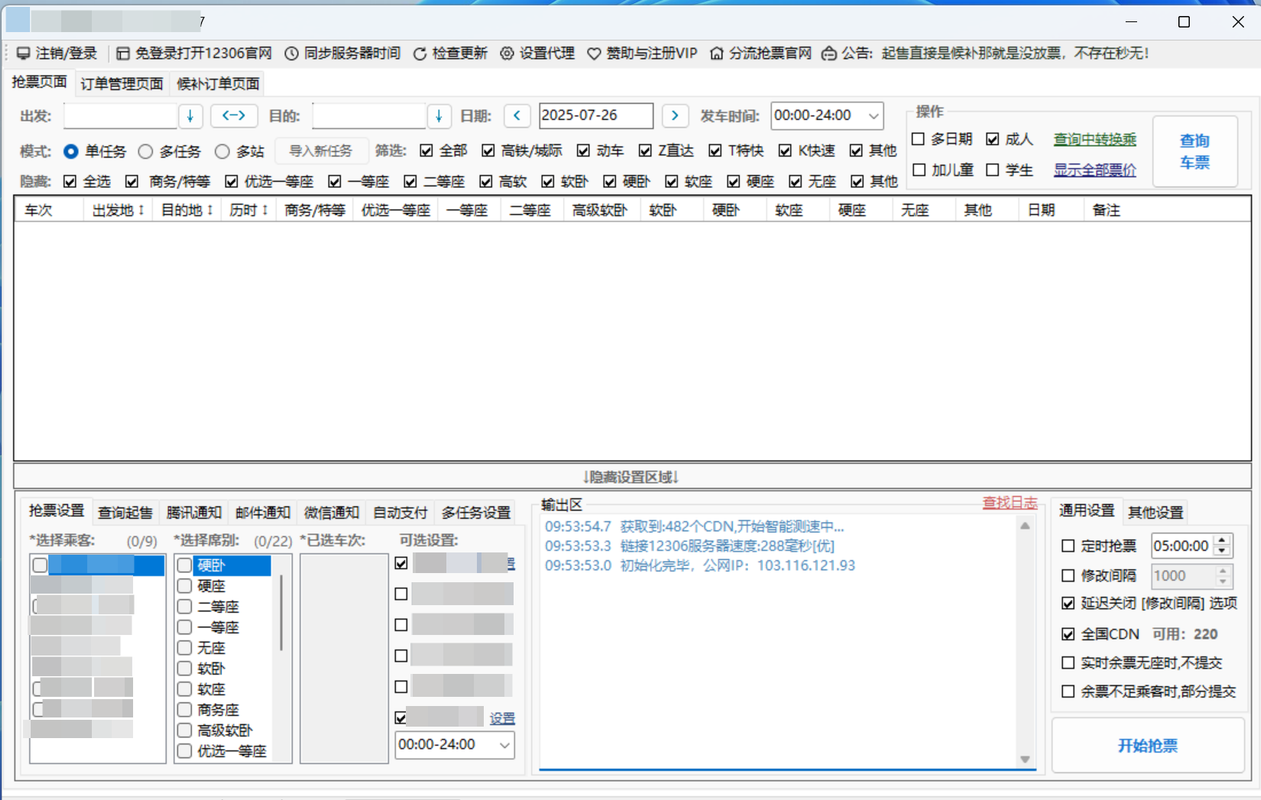Click the 注销/登录 toolbar icon
Viewport: 1261px width, 800px height.
click(23, 53)
